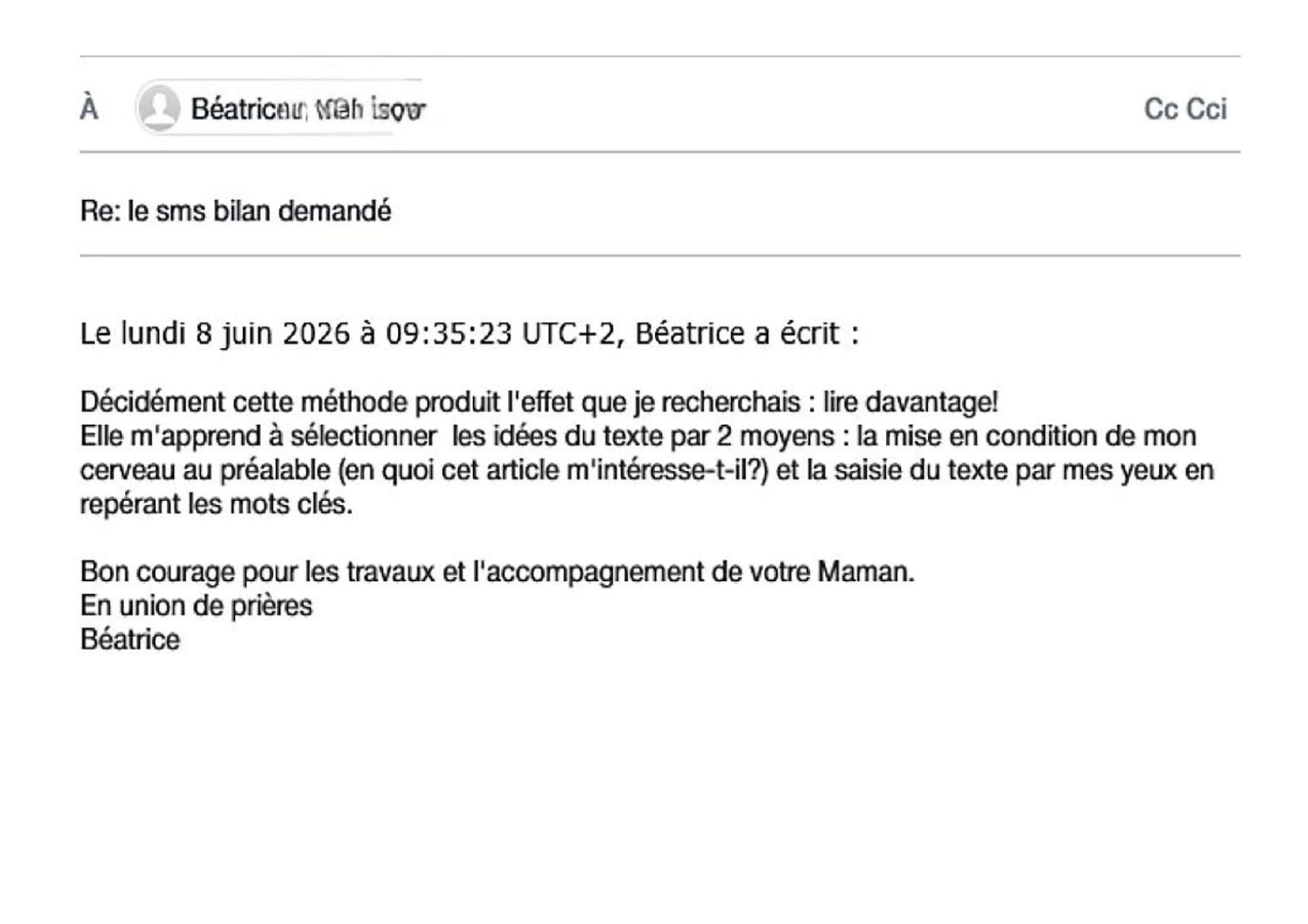Place cursor on Elle m'apprend à sélectionner
Image resolution: width=1308 pixels, height=924 pixels.
pos(258,436)
